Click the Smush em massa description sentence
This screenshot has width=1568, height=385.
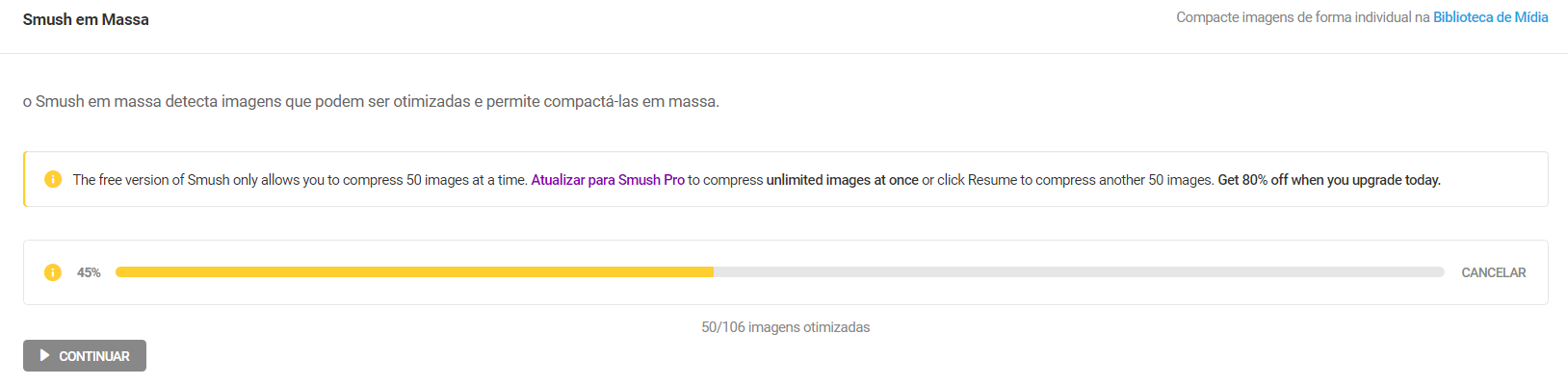371,101
